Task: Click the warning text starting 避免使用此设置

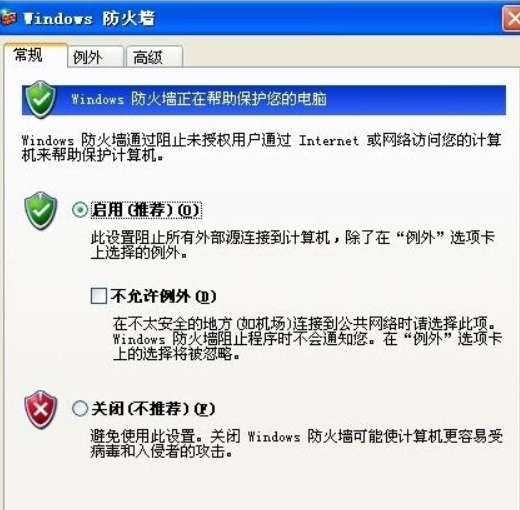Action: click(x=296, y=444)
